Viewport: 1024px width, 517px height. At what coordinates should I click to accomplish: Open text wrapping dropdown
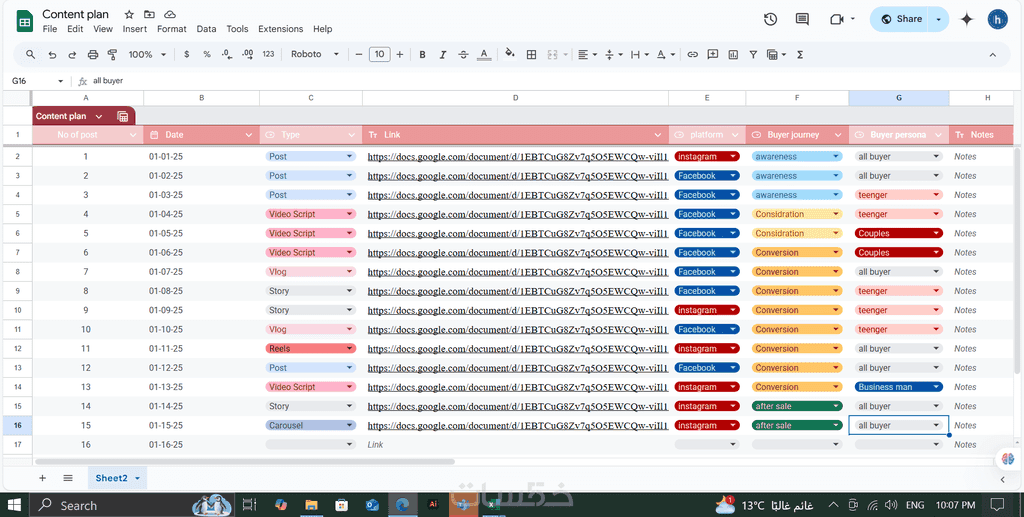coord(639,55)
